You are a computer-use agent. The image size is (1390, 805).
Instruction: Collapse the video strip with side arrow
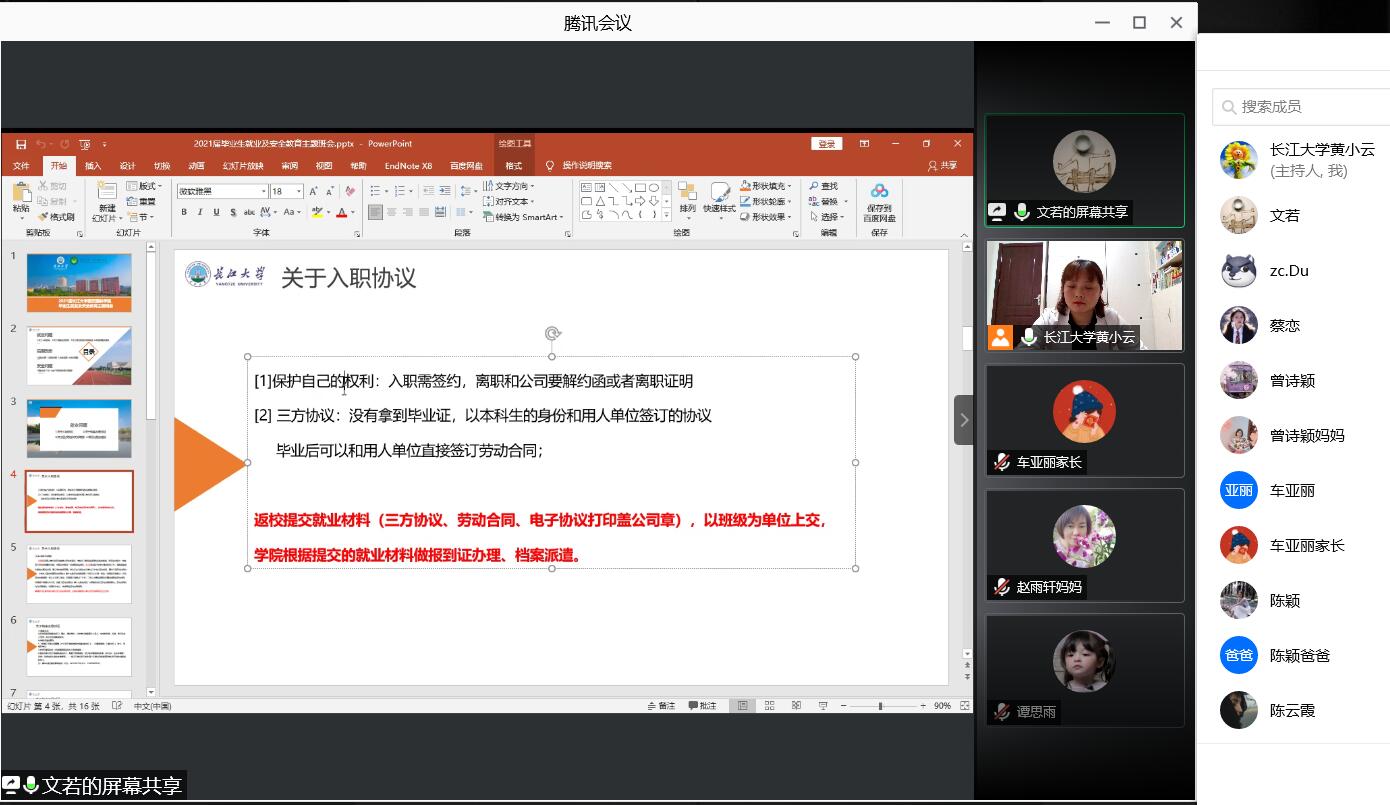963,420
